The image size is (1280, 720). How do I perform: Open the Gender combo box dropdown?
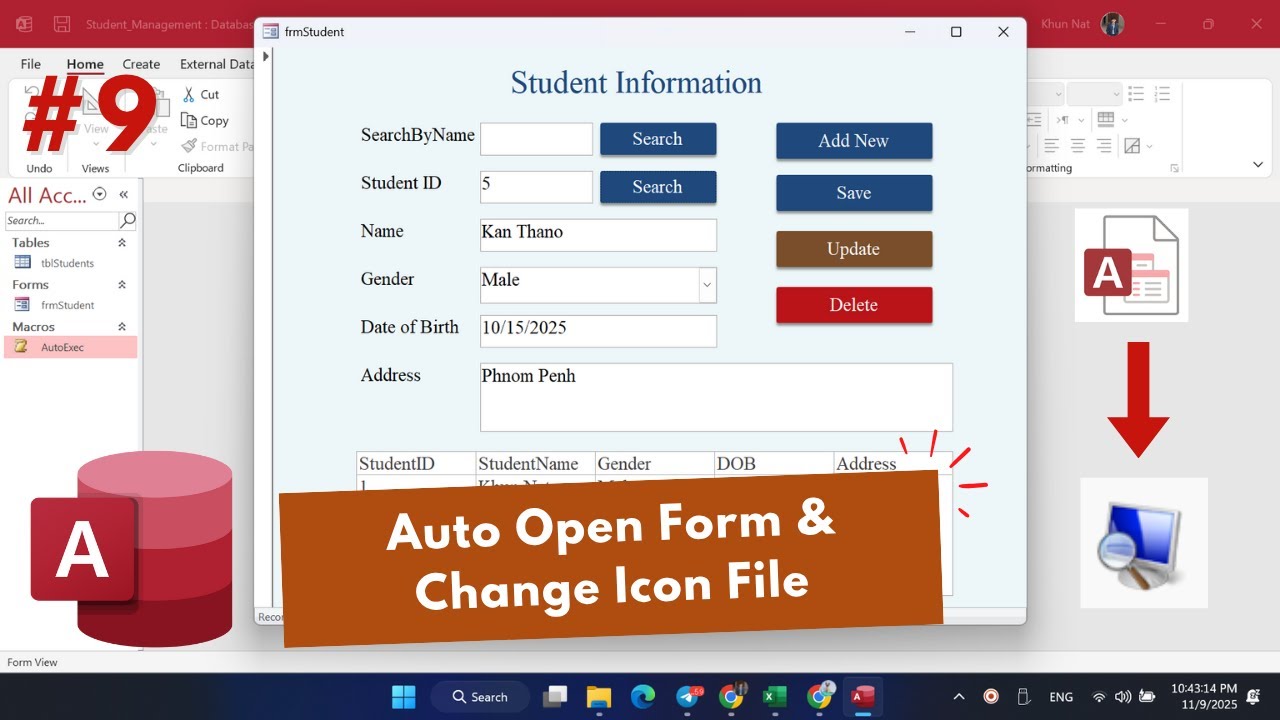(707, 285)
